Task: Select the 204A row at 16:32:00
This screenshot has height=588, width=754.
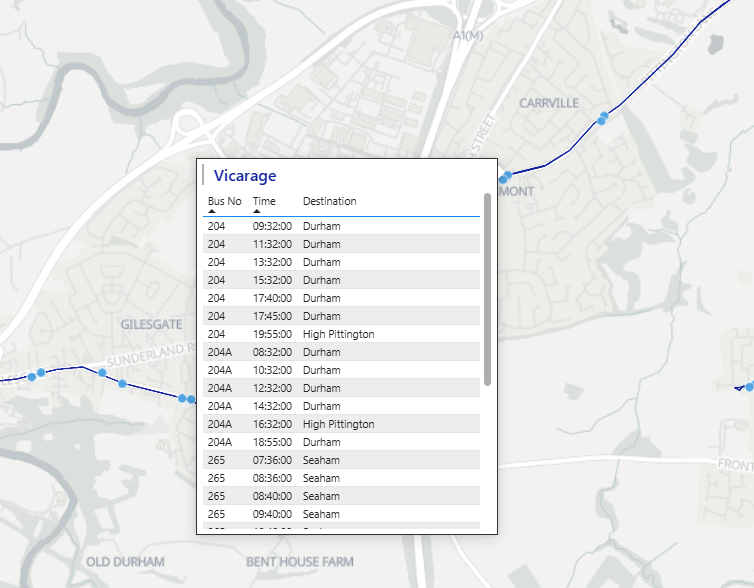Action: pyautogui.click(x=340, y=424)
